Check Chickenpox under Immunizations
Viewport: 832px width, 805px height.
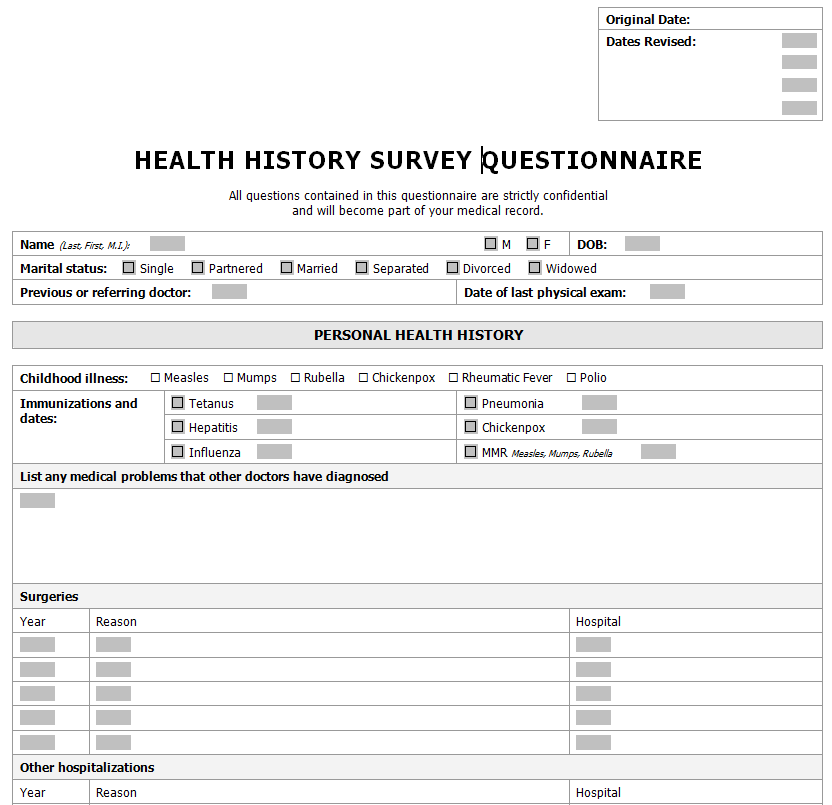tap(471, 427)
